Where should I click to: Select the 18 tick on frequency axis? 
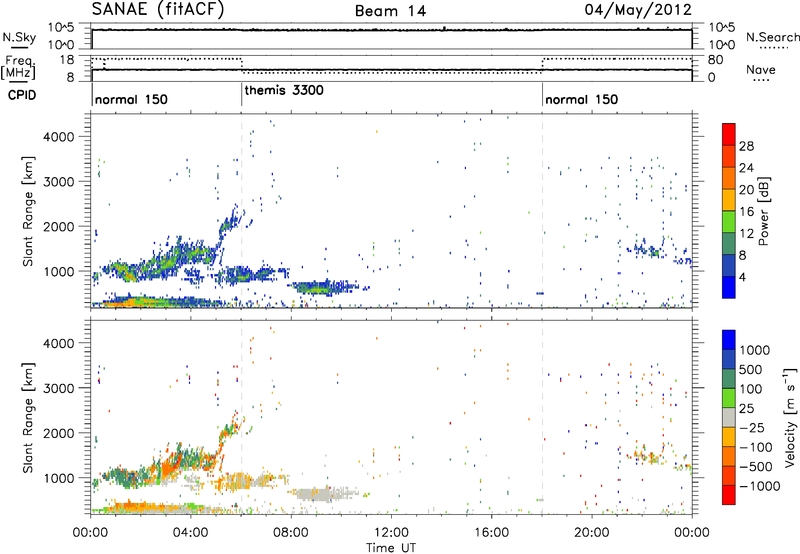click(67, 60)
